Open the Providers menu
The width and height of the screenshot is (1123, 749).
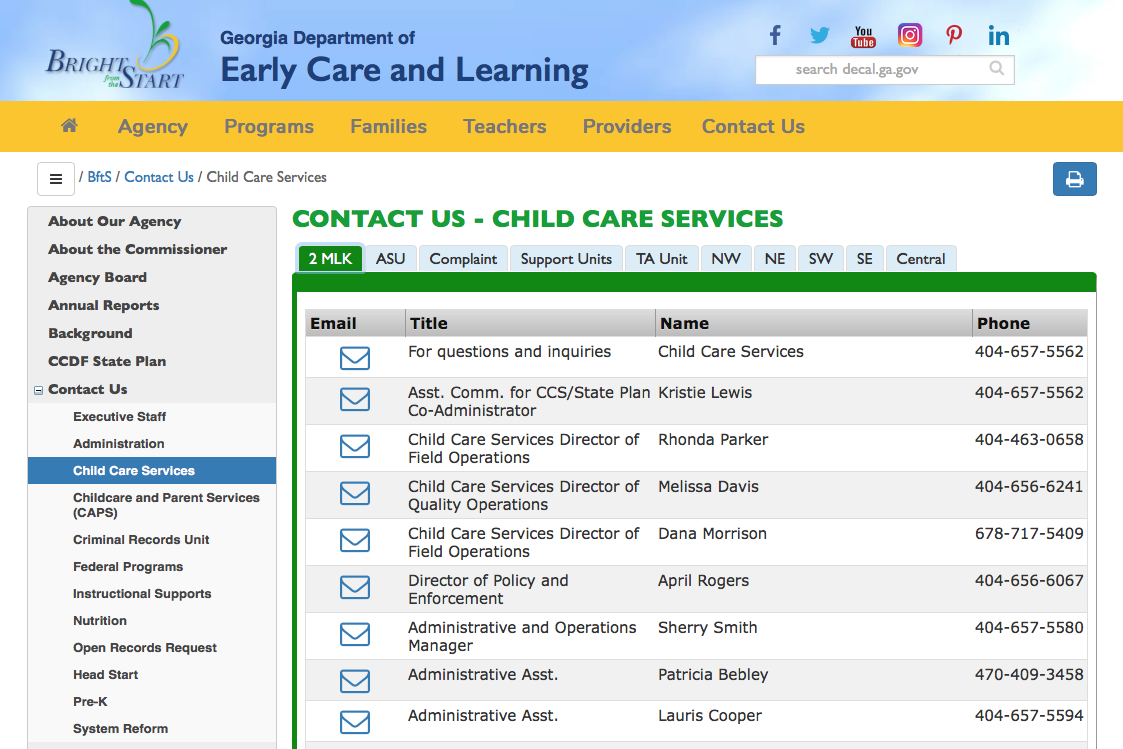[627, 127]
